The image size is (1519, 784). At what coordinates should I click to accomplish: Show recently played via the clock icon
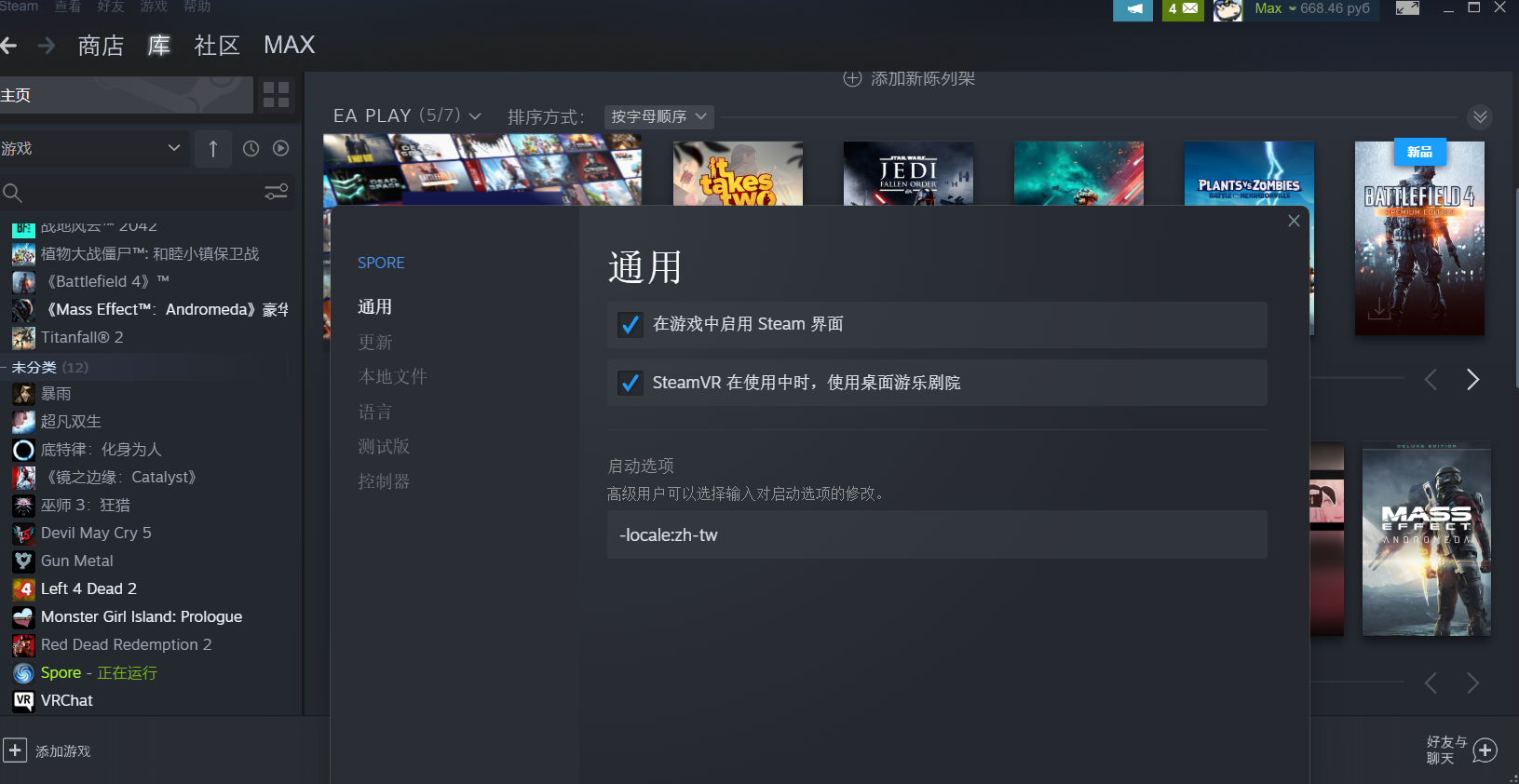pyautogui.click(x=251, y=149)
